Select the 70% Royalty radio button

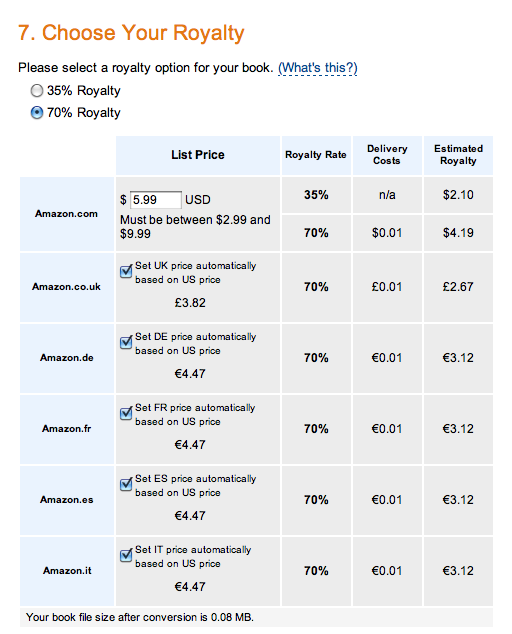coord(37,112)
